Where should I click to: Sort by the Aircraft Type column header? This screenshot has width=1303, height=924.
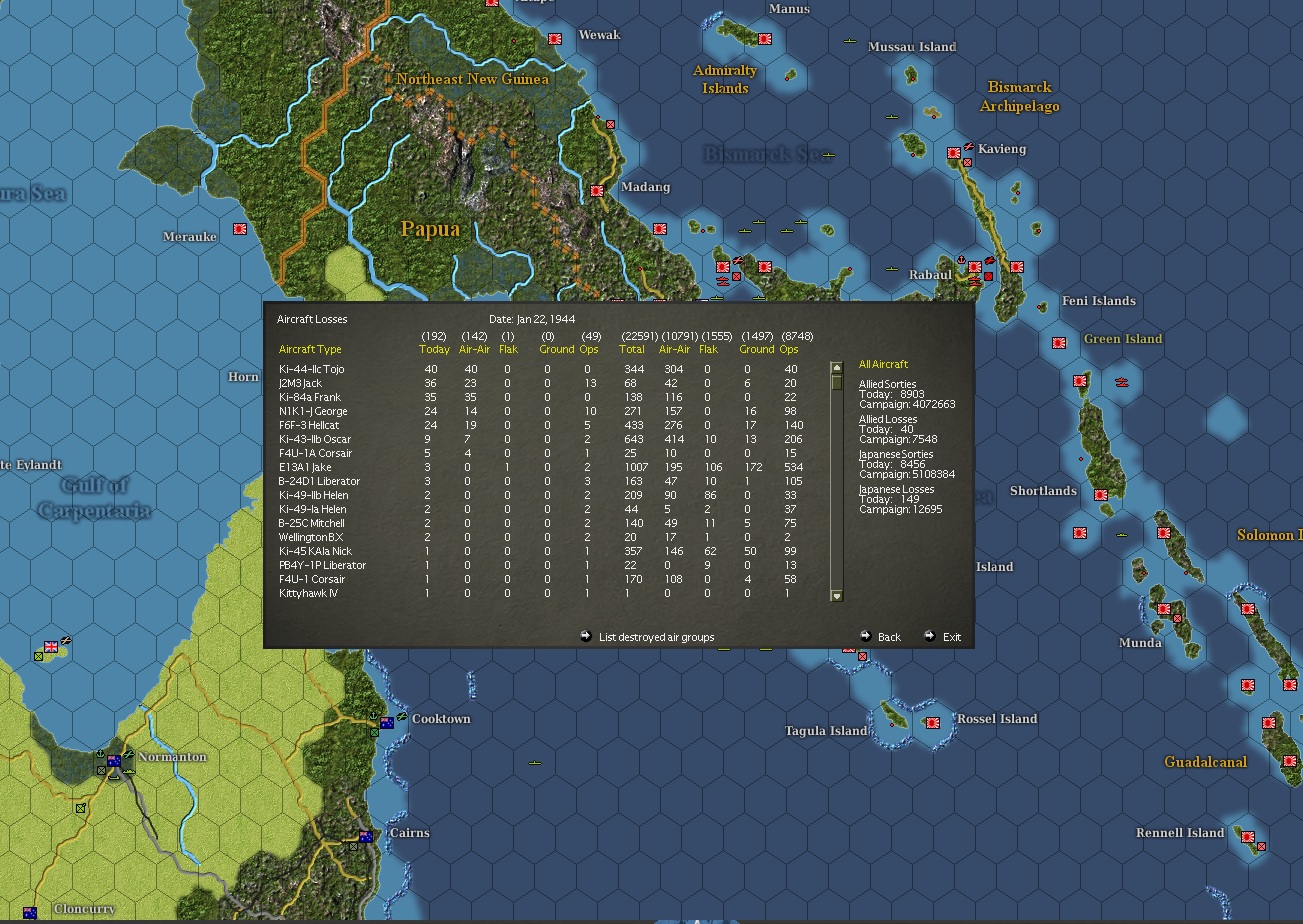[310, 349]
